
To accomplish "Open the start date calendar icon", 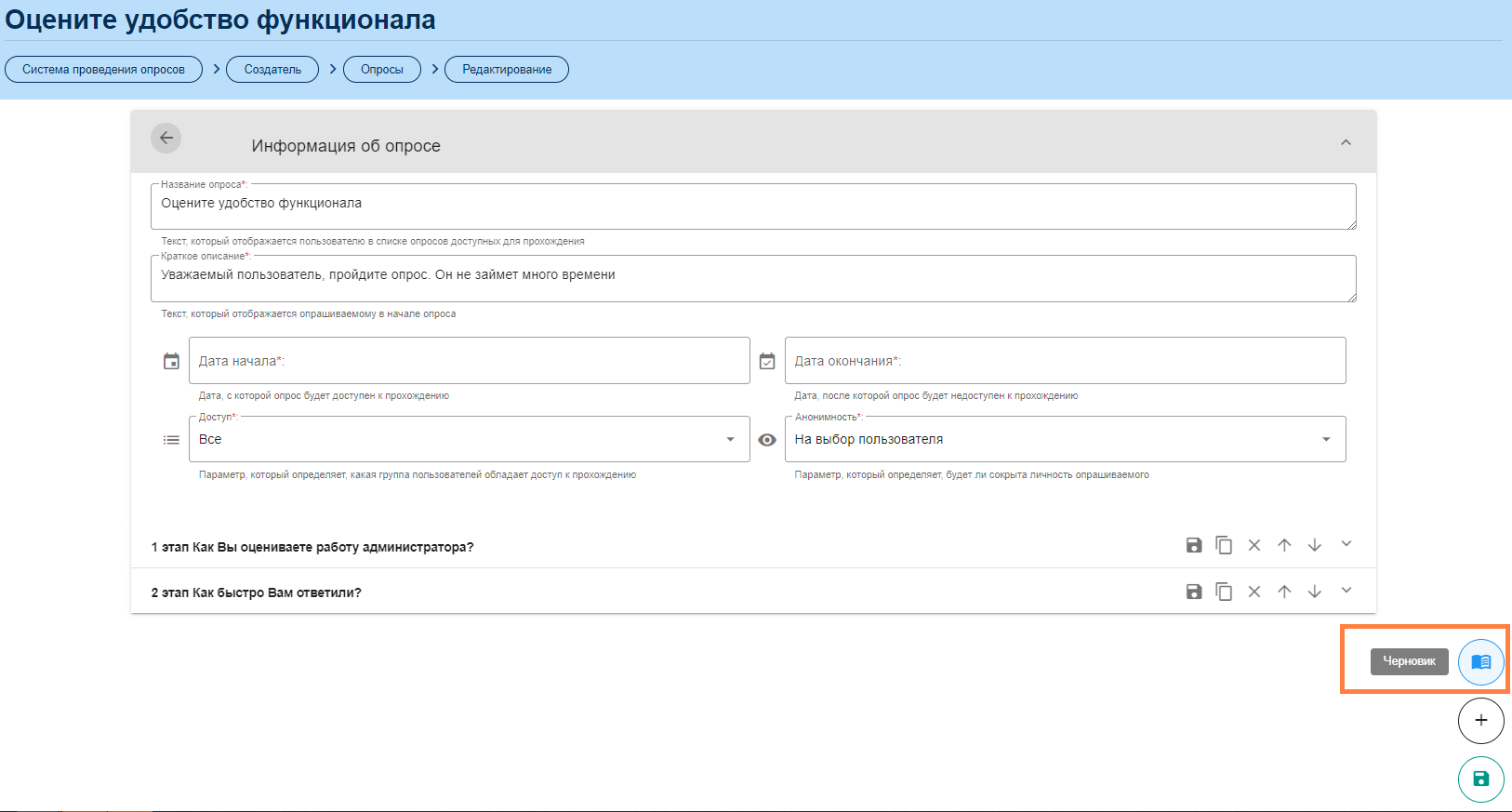I will [171, 361].
